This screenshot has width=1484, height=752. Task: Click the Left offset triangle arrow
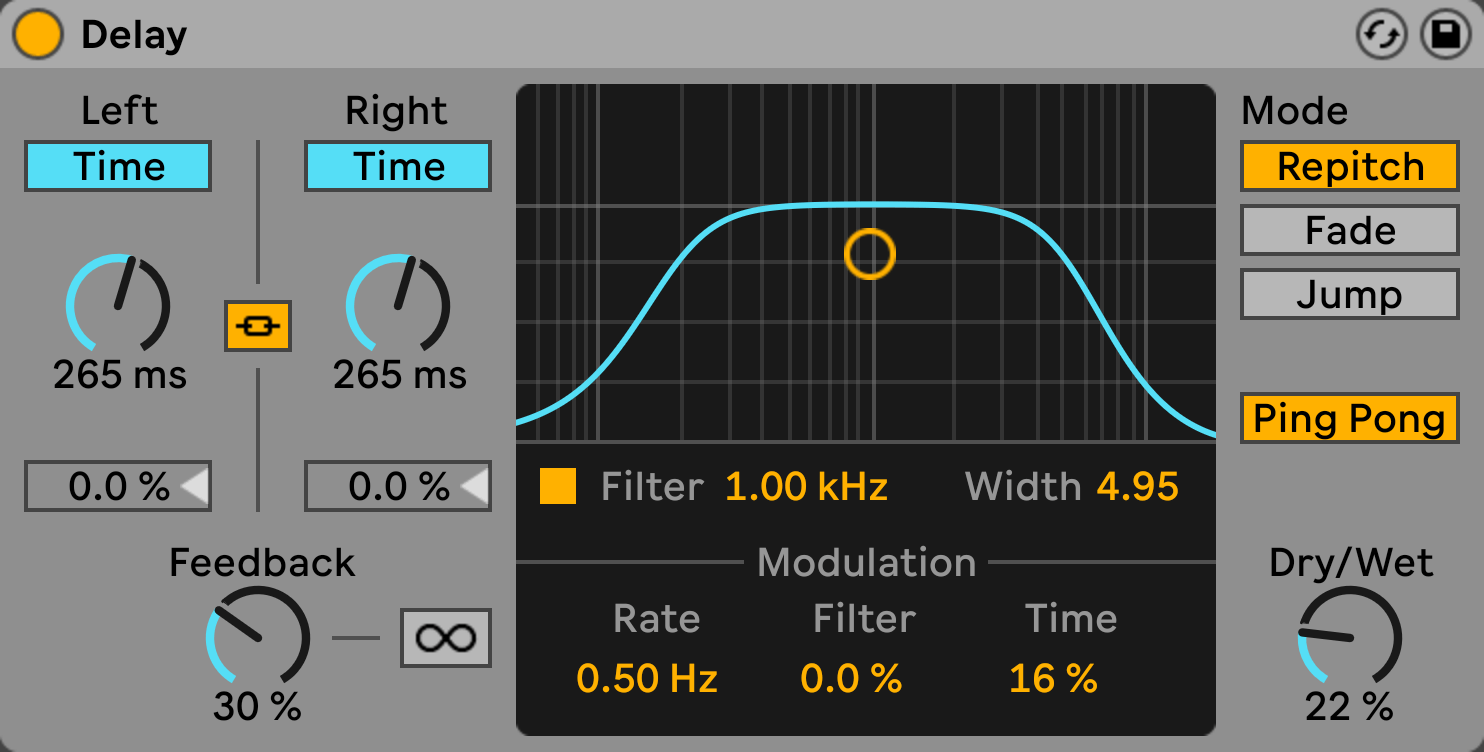tap(194, 487)
